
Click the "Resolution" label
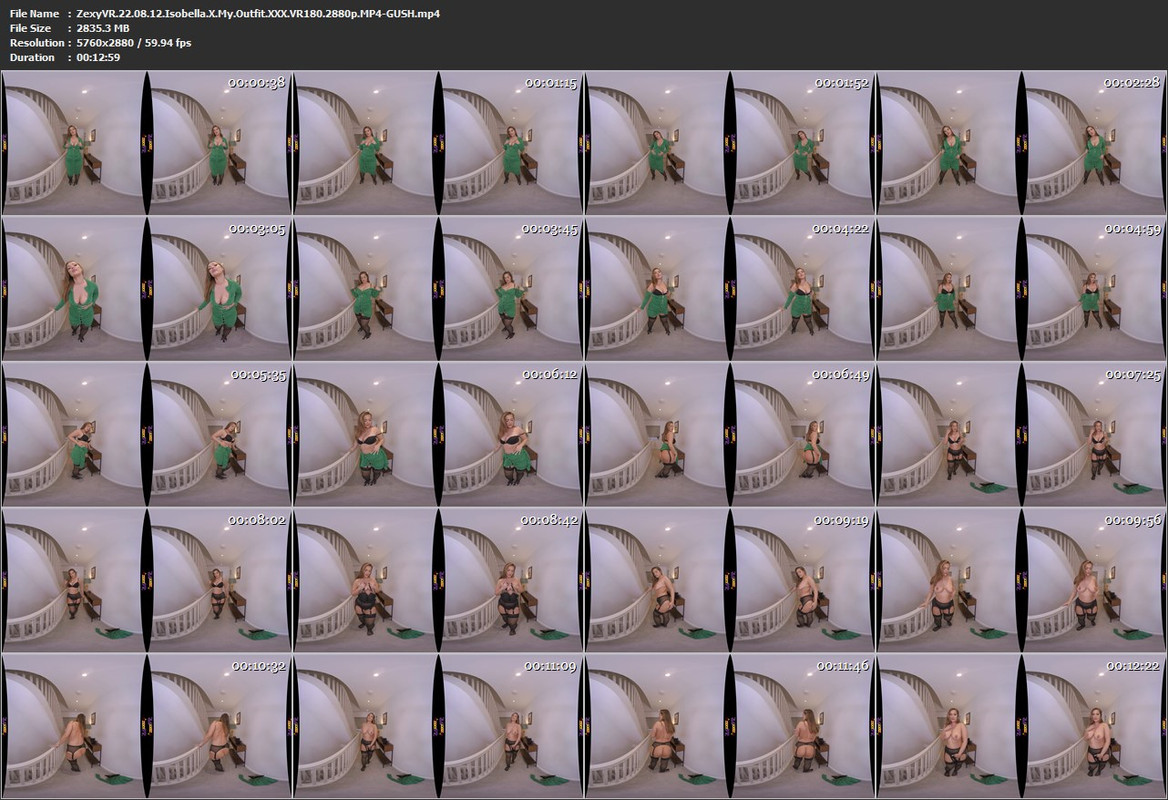[x=36, y=42]
